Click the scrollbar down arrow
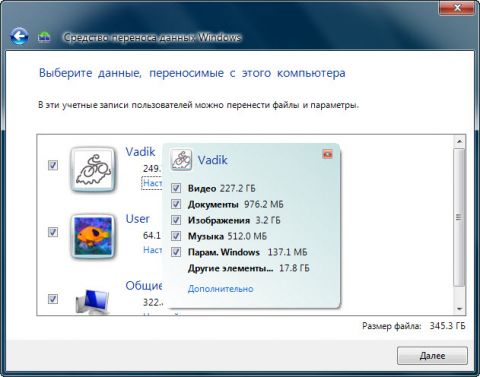Screen dimensions: 480x377 [460, 309]
